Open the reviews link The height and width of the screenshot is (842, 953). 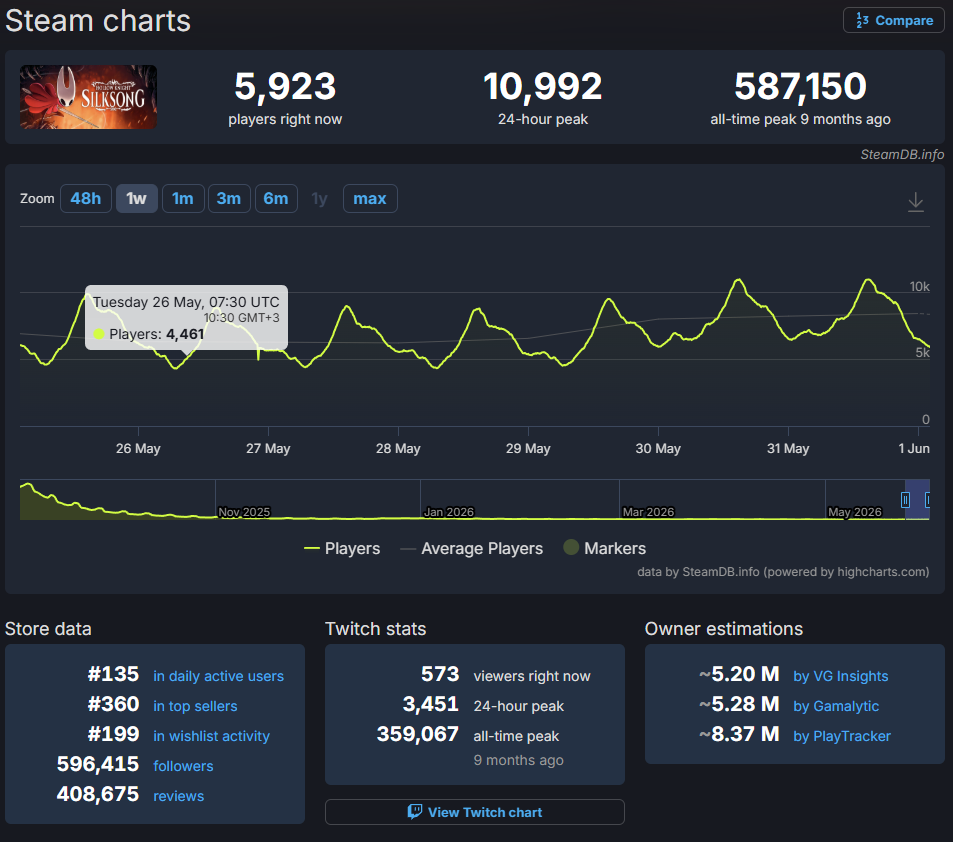tap(179, 796)
